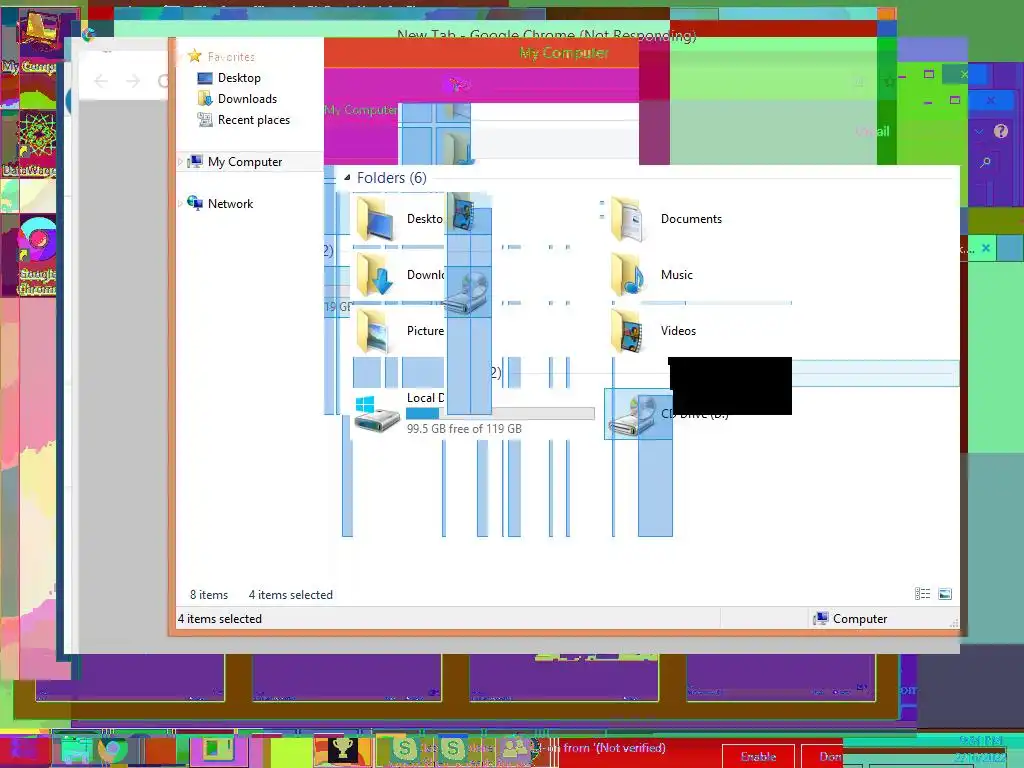Select Downloads under Favorites

[237, 99]
